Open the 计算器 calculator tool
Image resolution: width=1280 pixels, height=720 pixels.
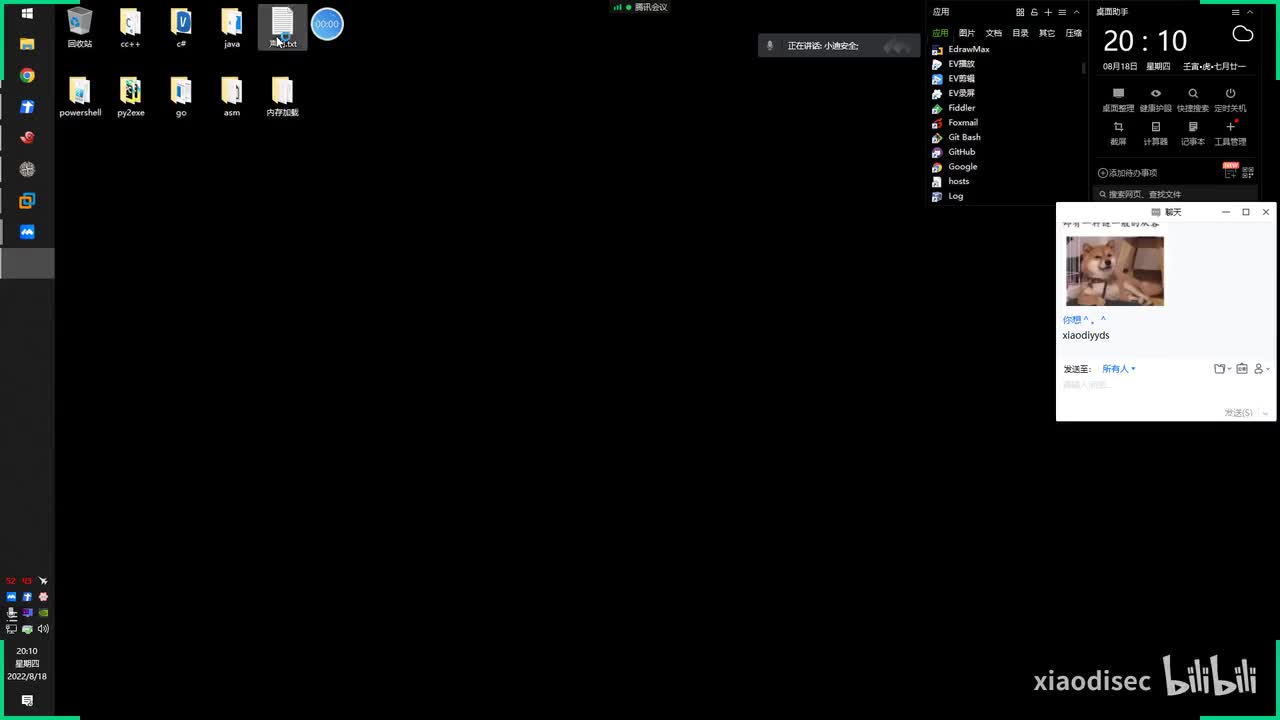1155,133
